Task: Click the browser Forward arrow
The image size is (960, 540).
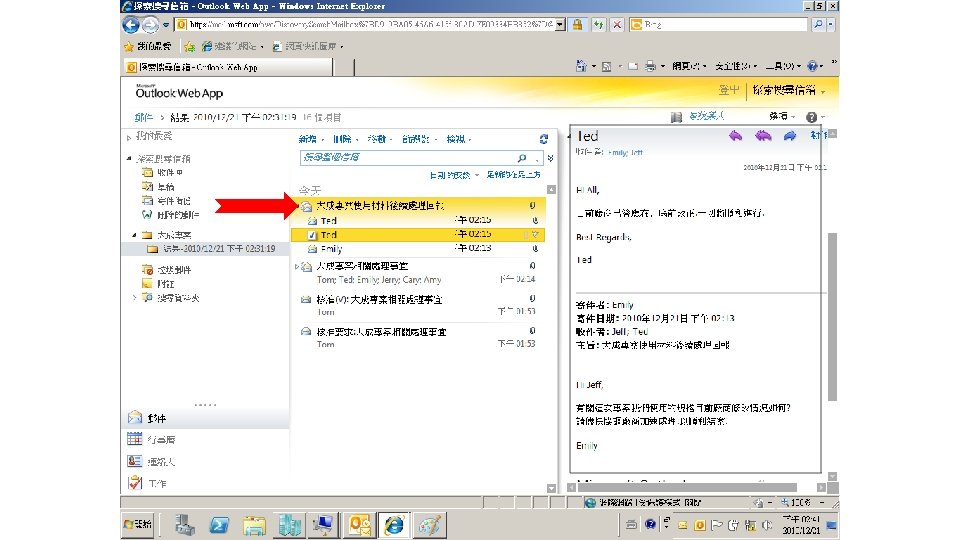Action: pos(150,24)
